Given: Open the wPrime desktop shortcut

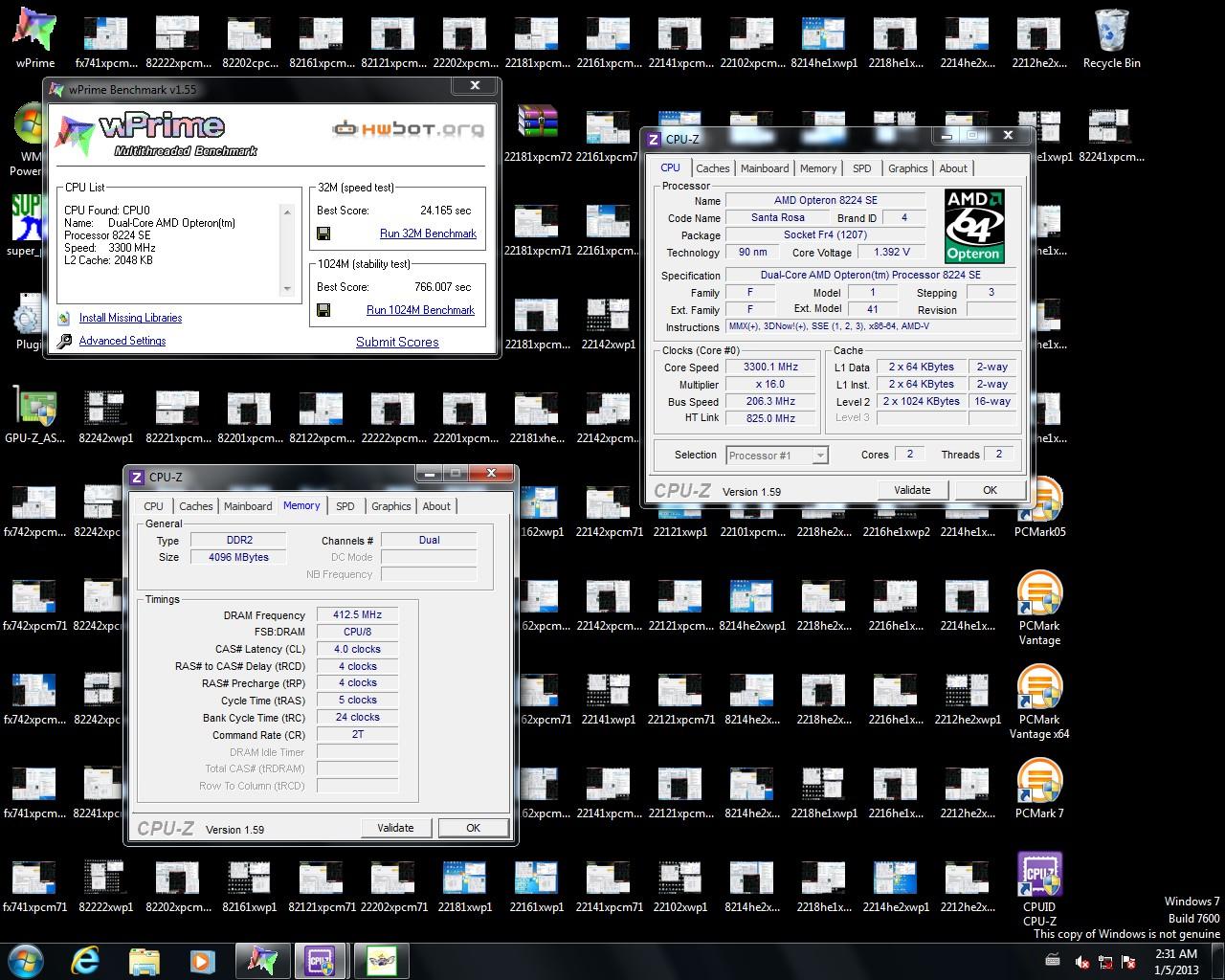Looking at the screenshot, I should coord(34,38).
